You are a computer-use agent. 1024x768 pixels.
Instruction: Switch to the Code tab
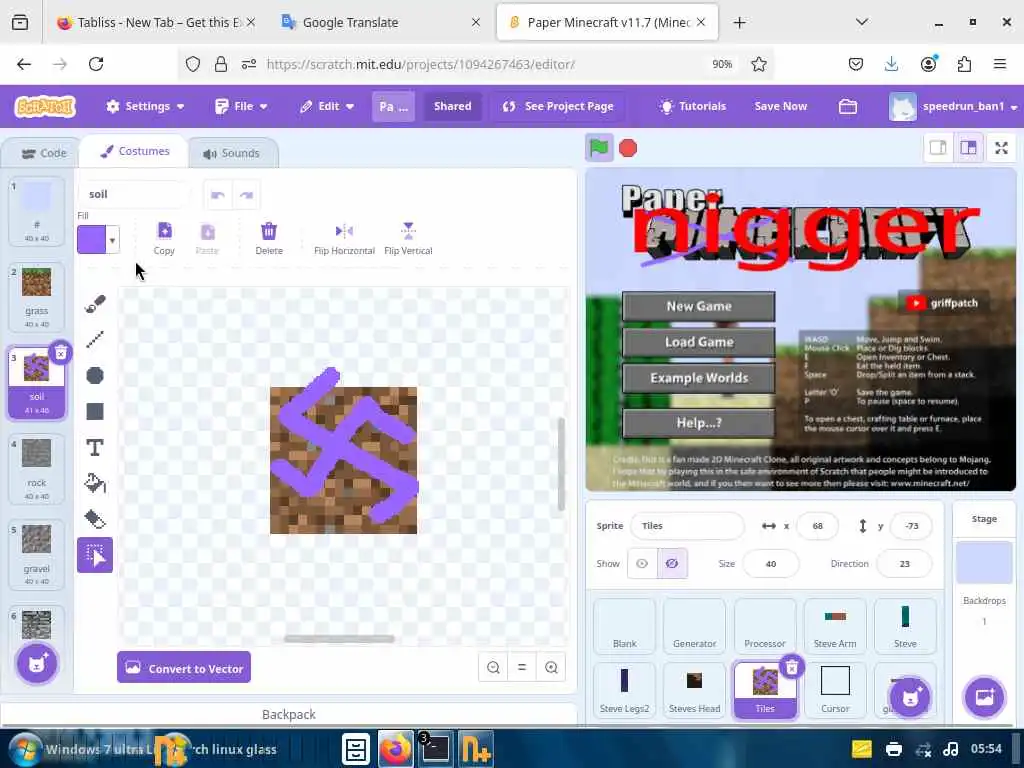(x=44, y=153)
